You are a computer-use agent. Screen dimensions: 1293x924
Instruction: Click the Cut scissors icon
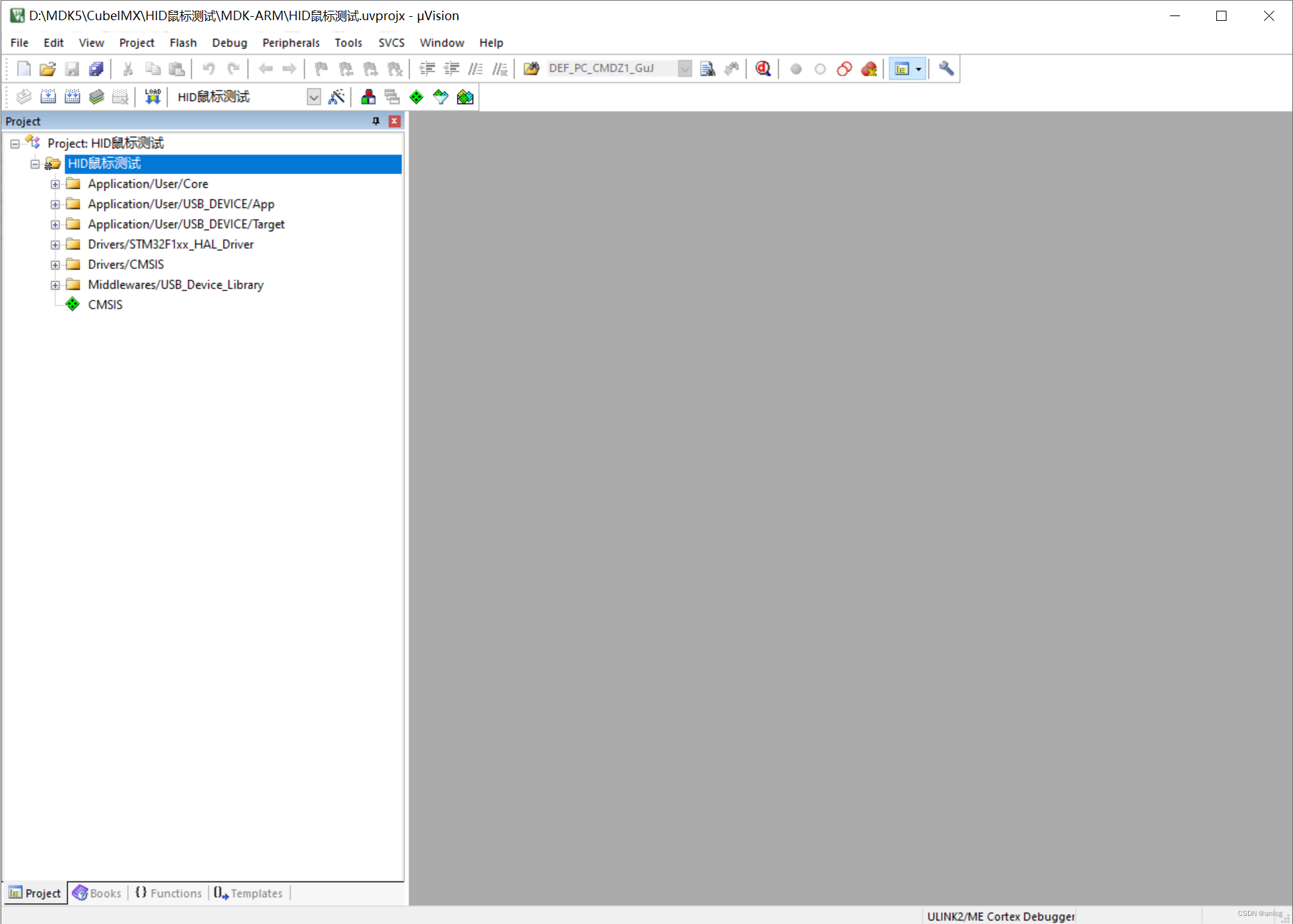(x=128, y=69)
